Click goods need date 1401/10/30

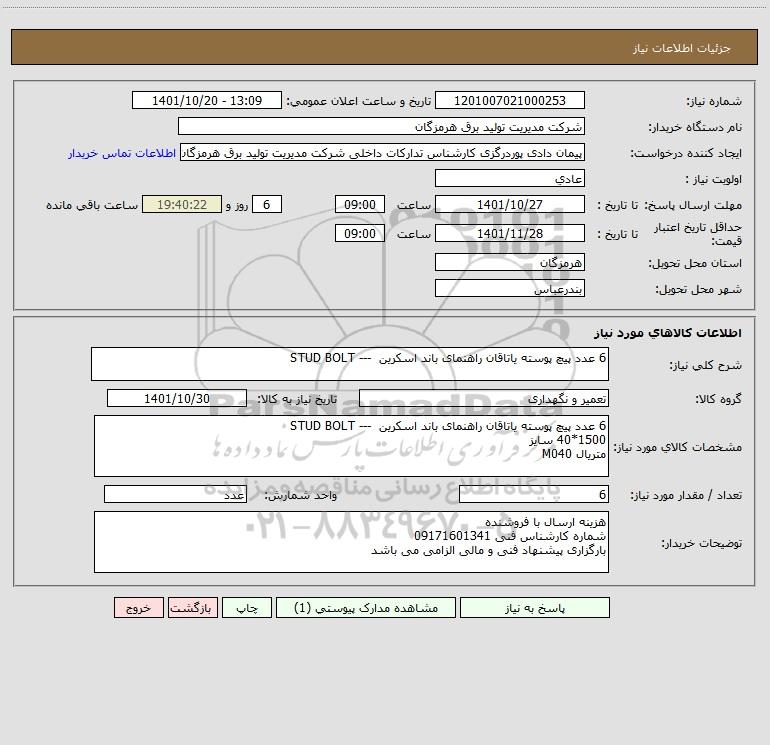[177, 399]
